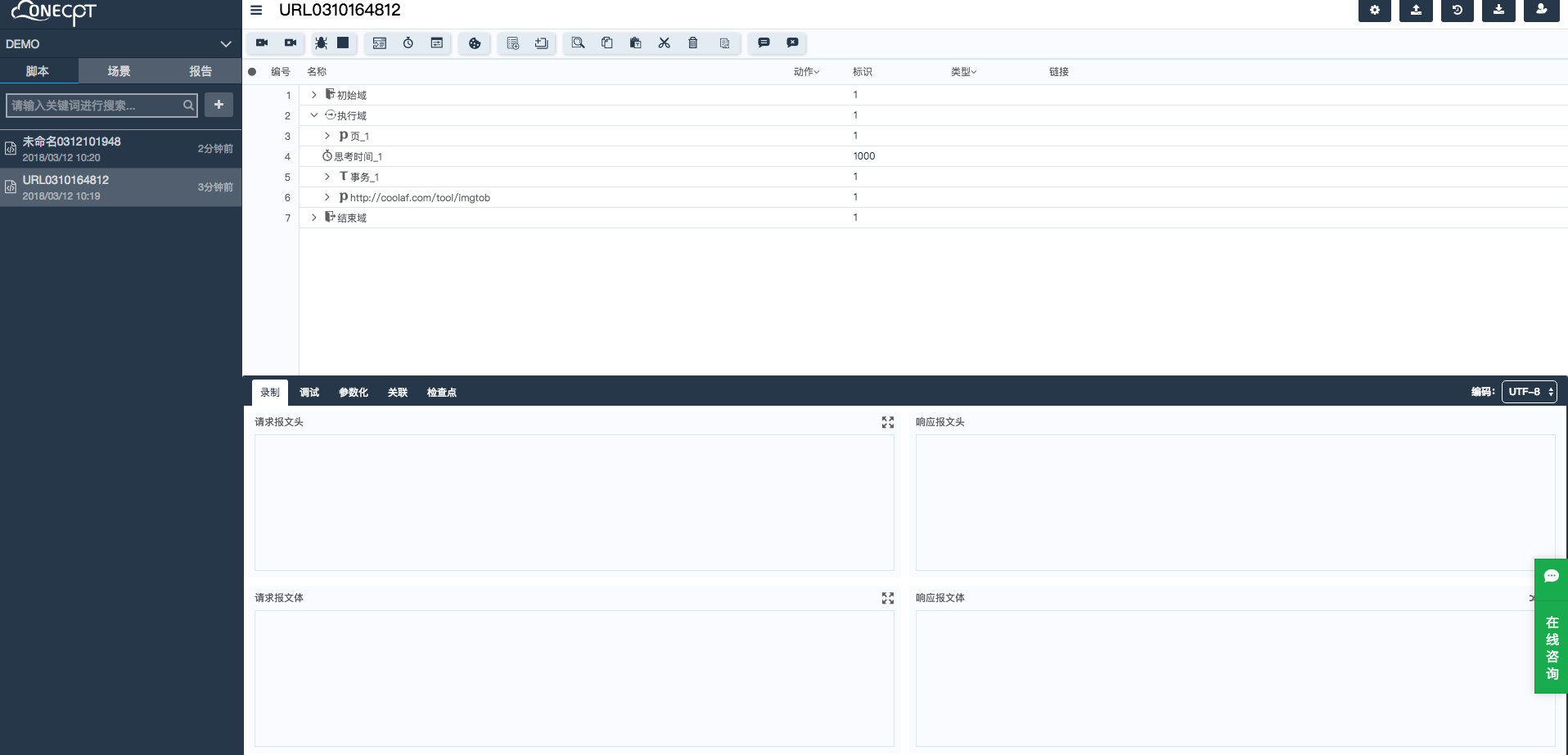Toggle the hamburger menu beside script title
The height and width of the screenshot is (755, 1568).
point(256,11)
